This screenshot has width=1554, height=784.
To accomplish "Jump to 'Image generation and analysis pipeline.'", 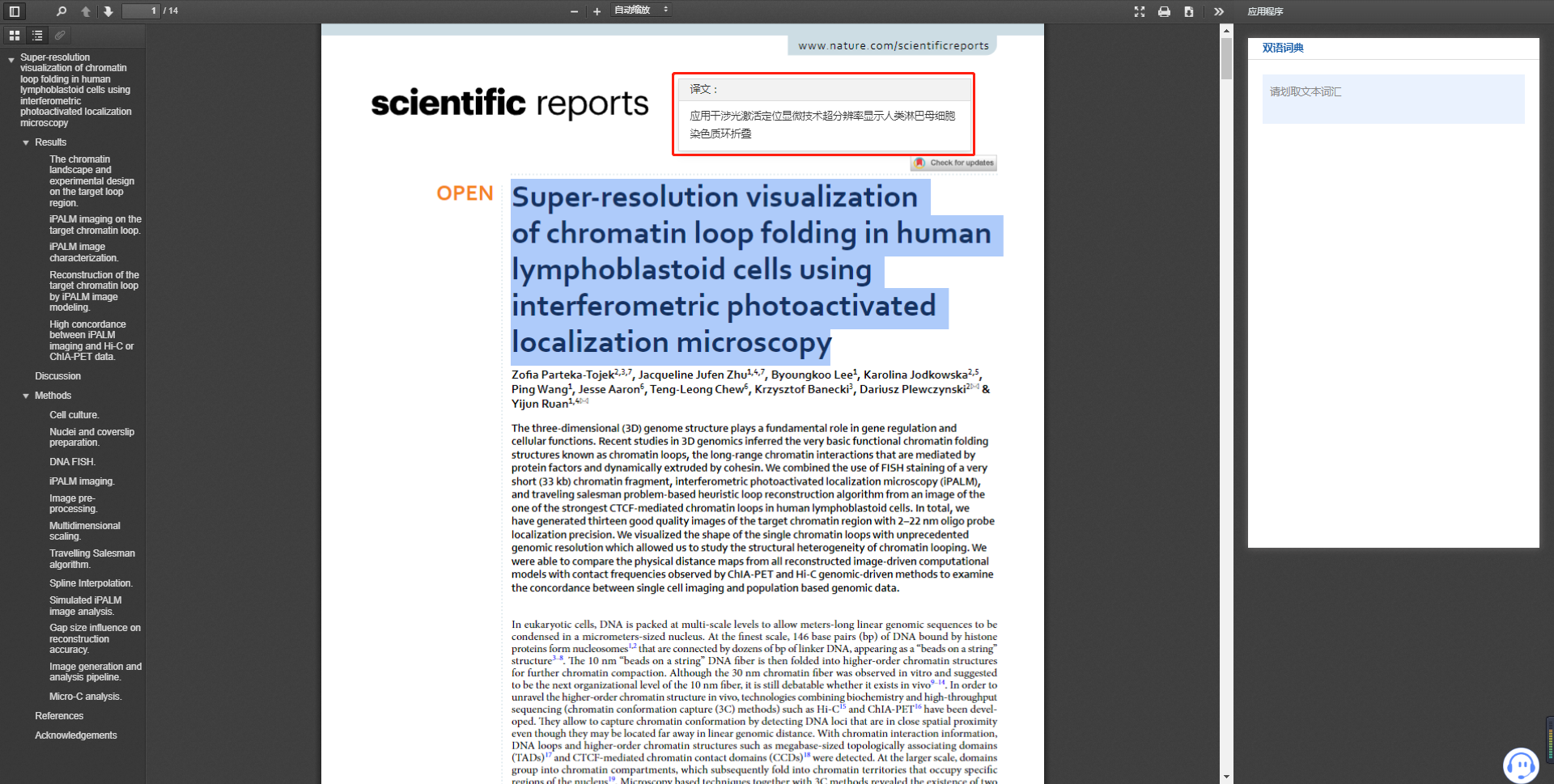I will point(96,672).
